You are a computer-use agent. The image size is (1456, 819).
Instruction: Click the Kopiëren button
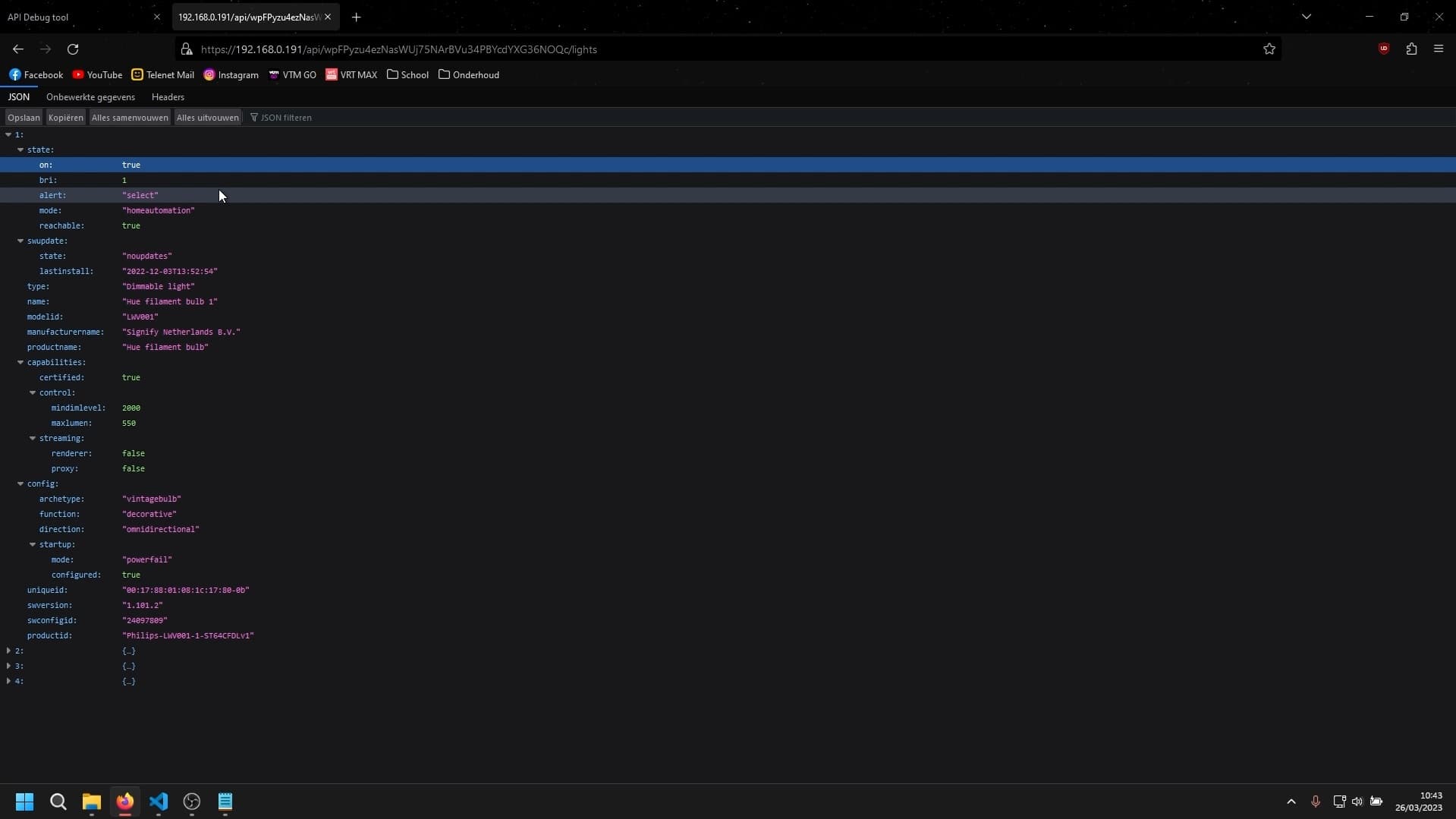pos(65,118)
